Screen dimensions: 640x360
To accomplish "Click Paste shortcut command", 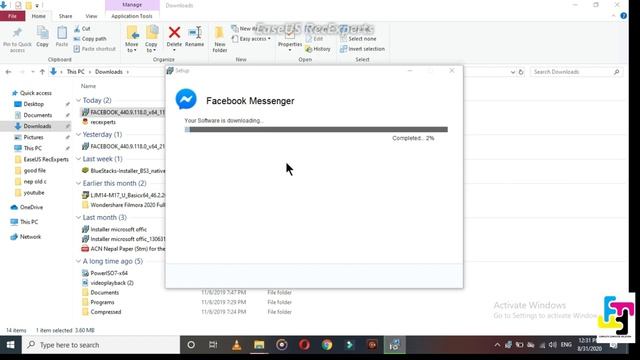I will coord(95,49).
